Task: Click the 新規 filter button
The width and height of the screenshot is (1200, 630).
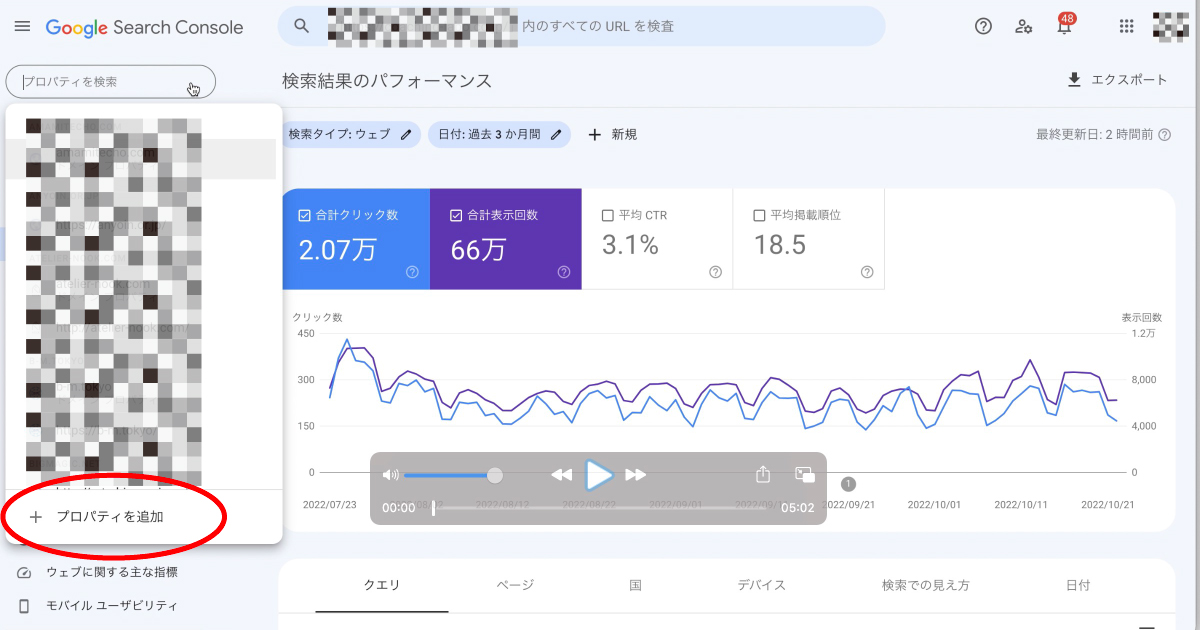Action: (x=612, y=134)
